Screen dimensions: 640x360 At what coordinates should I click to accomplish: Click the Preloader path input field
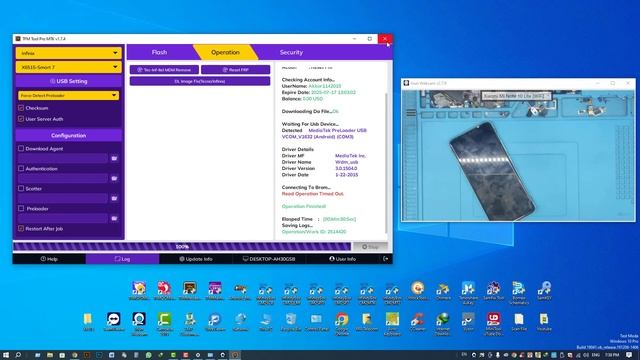click(63, 218)
